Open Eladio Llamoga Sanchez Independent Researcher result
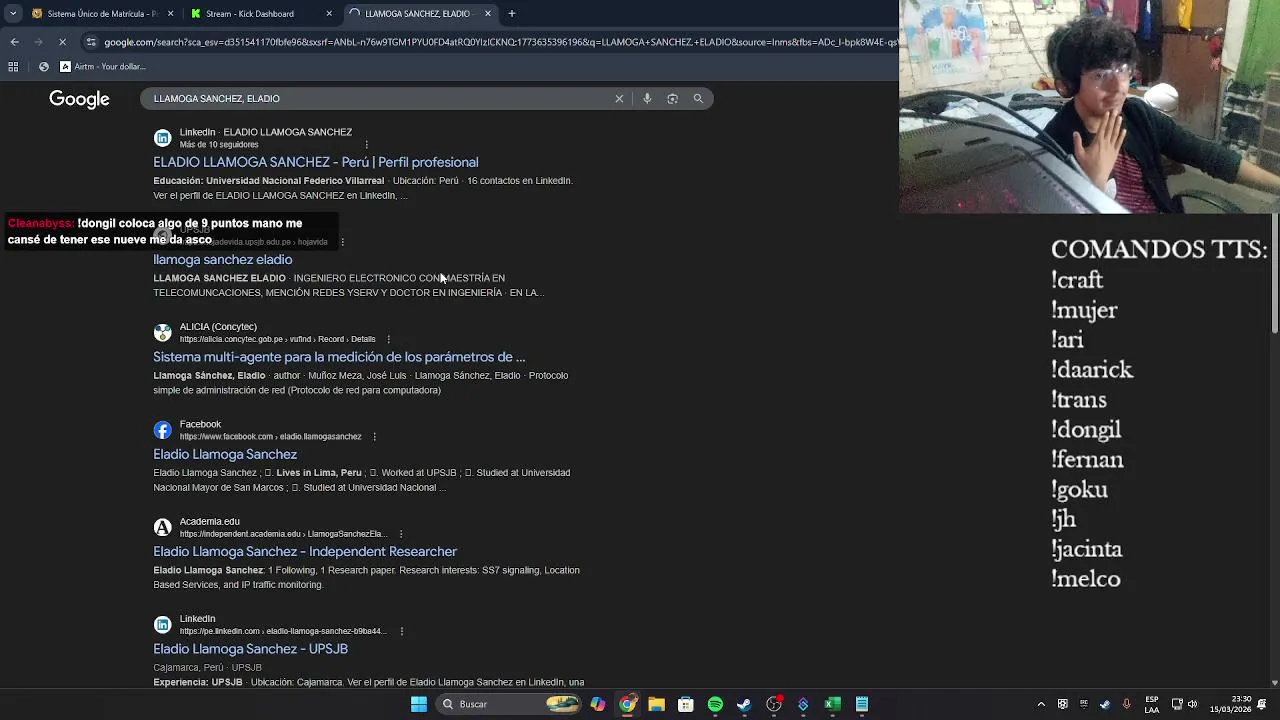 pos(305,551)
